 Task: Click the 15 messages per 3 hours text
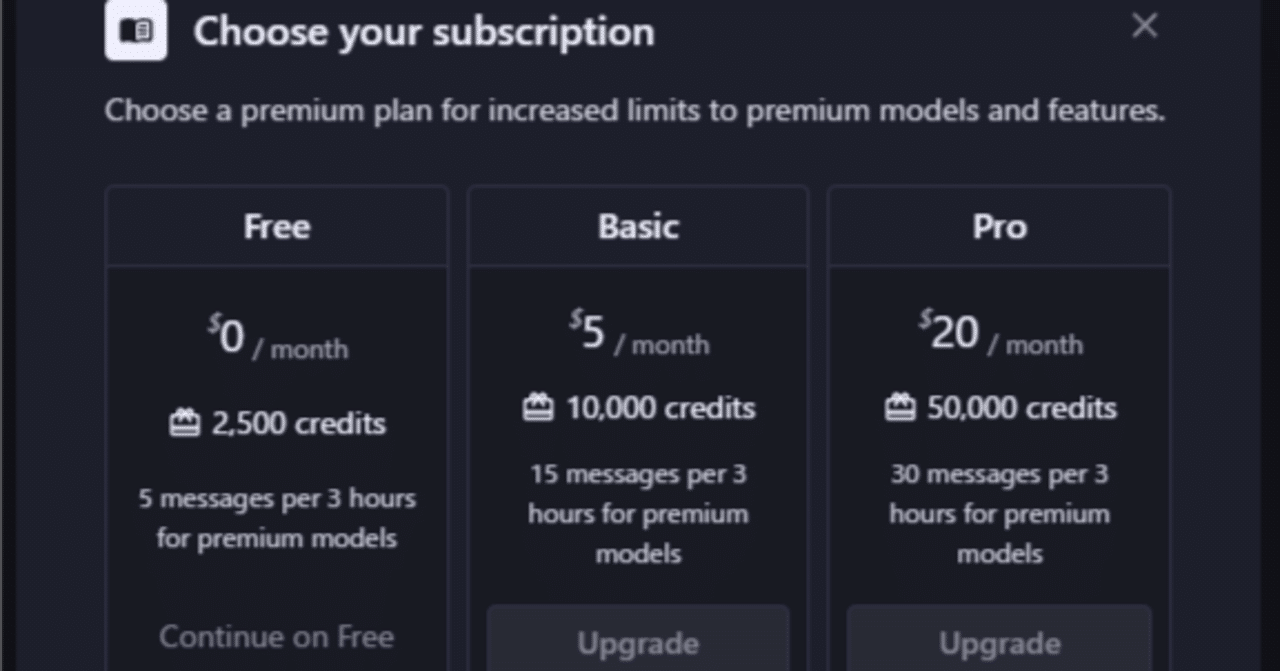638,513
